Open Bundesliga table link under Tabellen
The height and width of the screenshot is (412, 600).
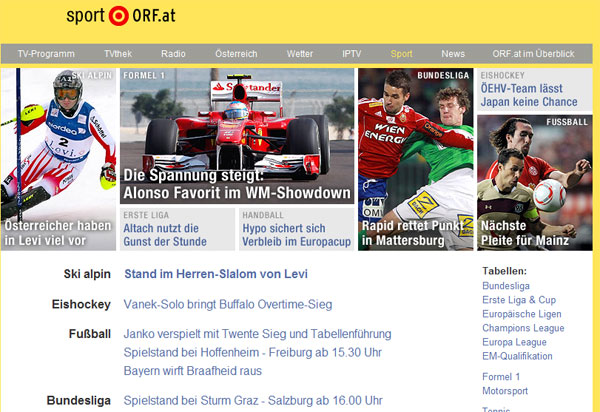pyautogui.click(x=506, y=286)
